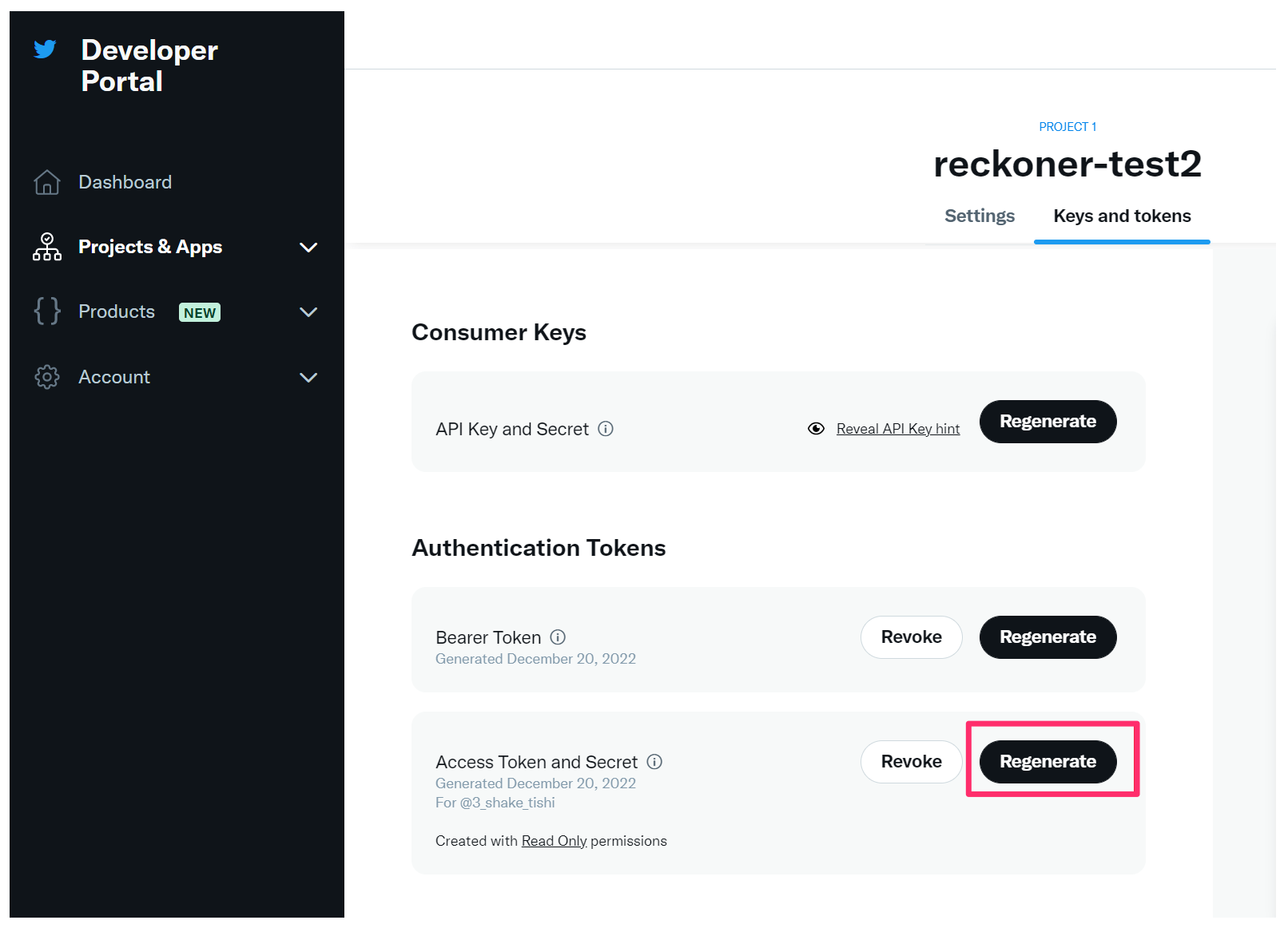Open info icon beside Access Token and Secret
Image resolution: width=1288 pixels, height=932 pixels.
click(x=654, y=762)
